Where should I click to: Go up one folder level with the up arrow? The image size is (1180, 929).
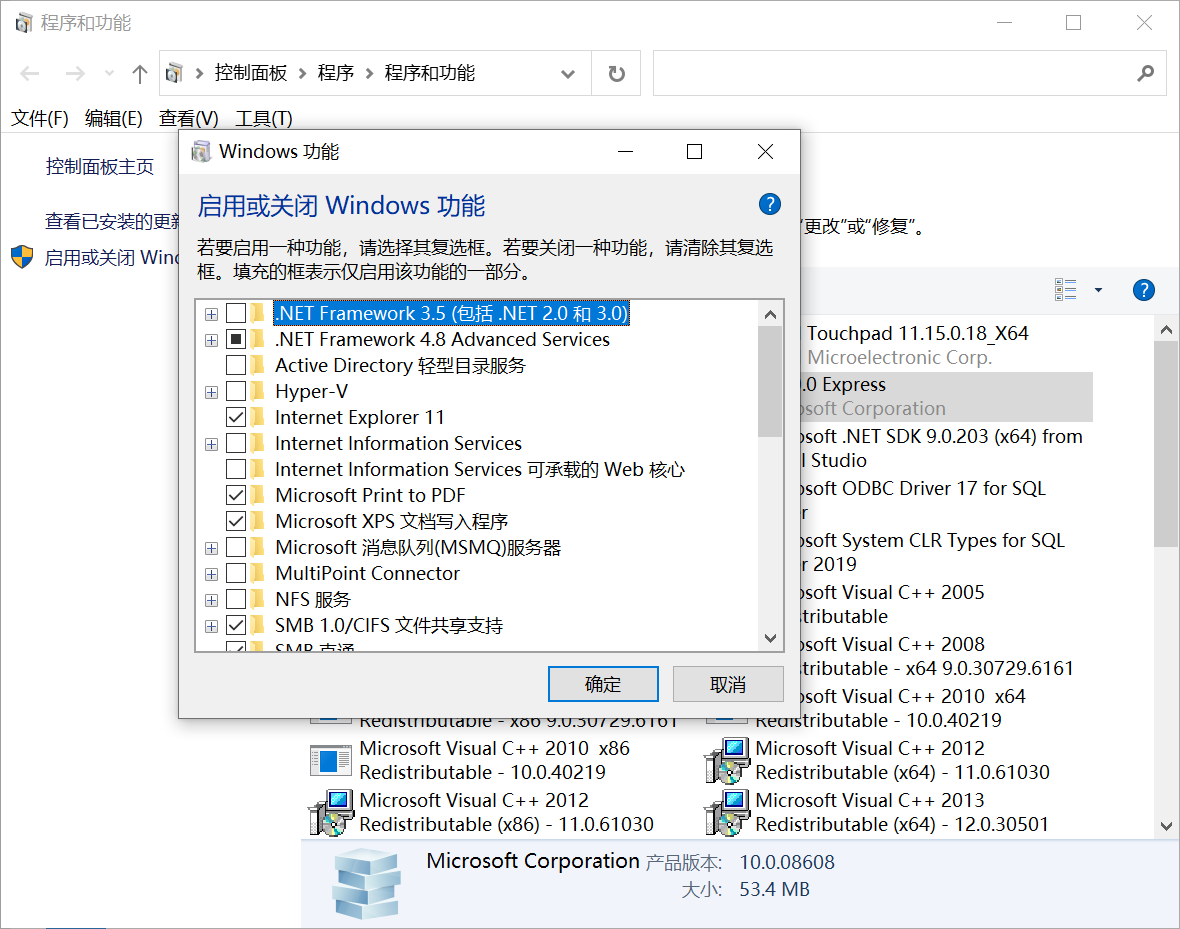click(139, 74)
